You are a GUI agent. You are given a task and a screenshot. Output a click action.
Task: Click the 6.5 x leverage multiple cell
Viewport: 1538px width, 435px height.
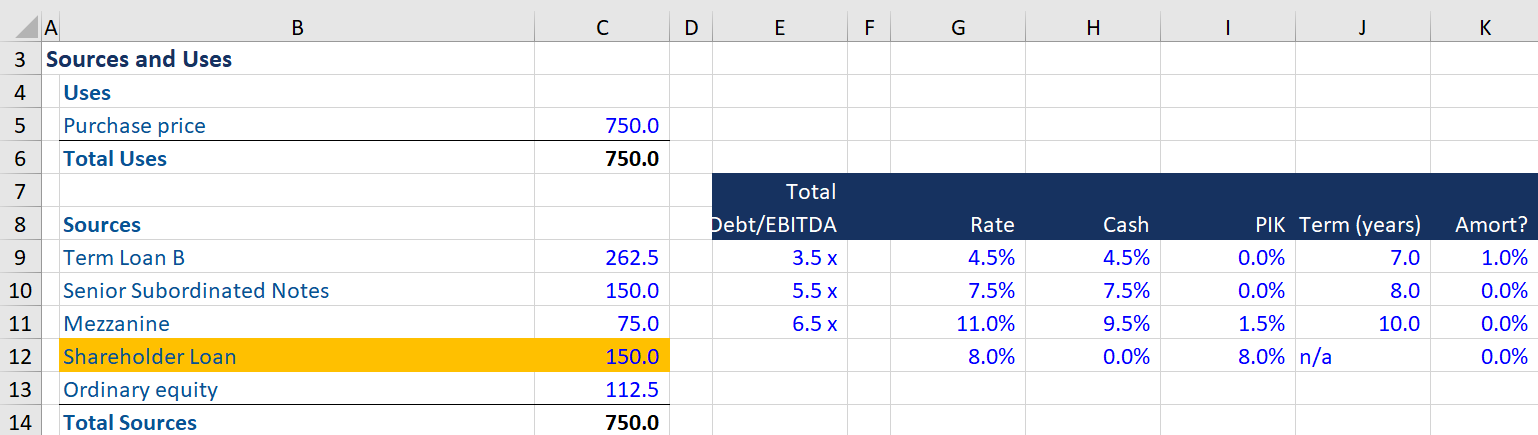pyautogui.click(x=813, y=323)
